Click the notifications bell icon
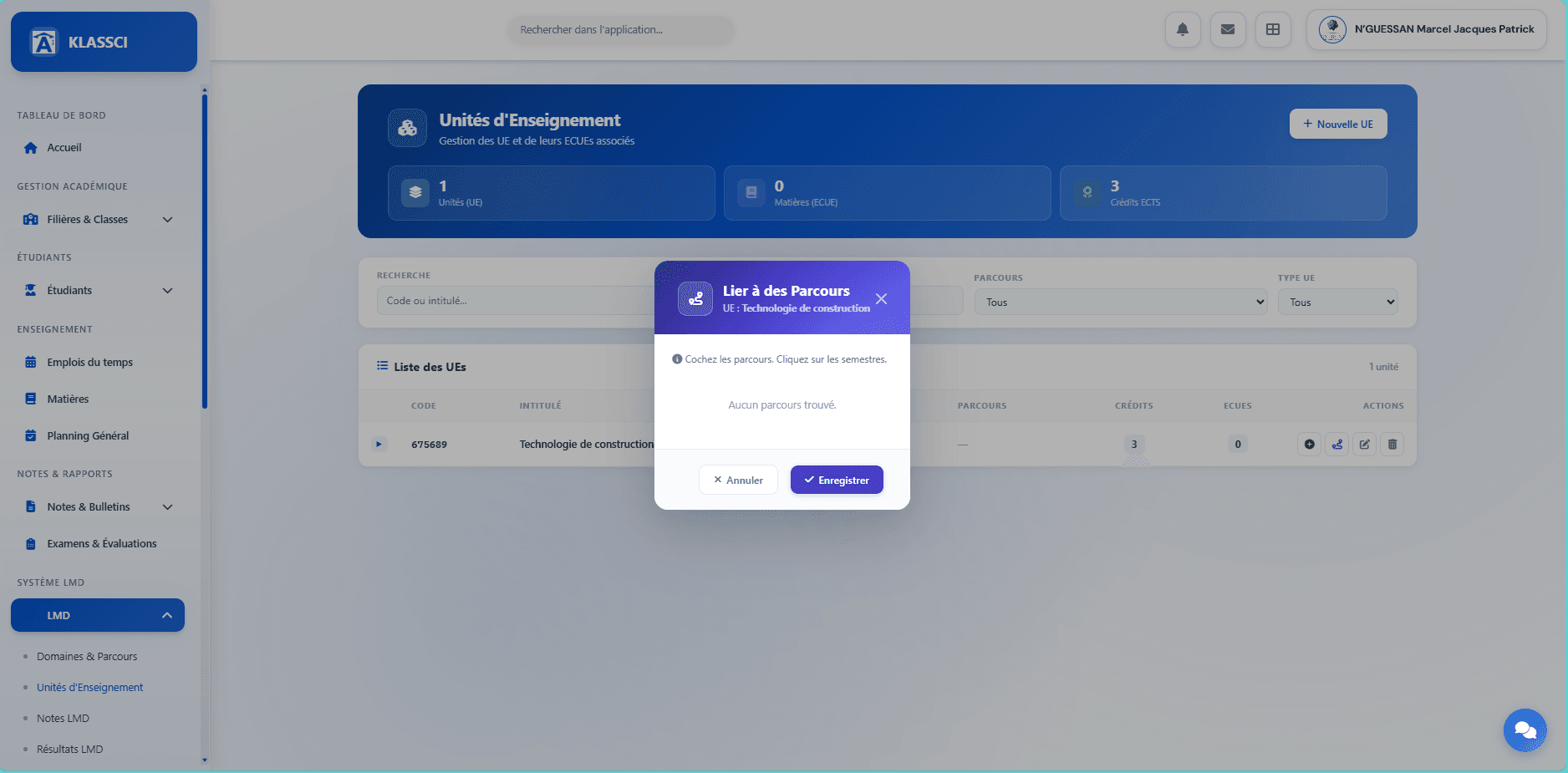 [x=1183, y=30]
